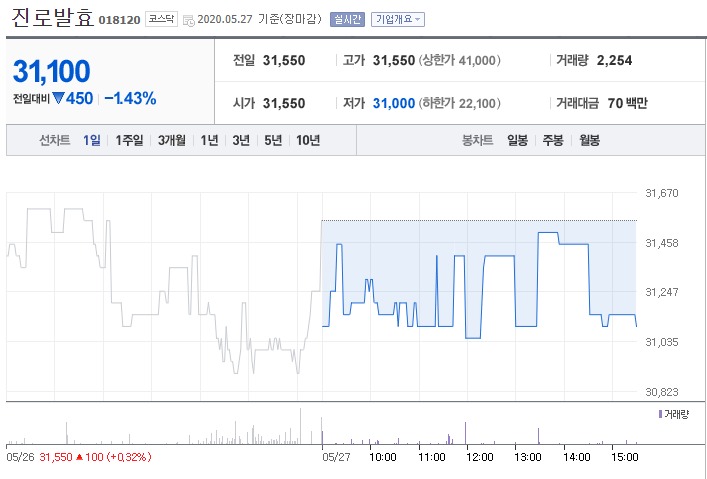
Task: Click the percent change -1.43%
Action: click(130, 98)
